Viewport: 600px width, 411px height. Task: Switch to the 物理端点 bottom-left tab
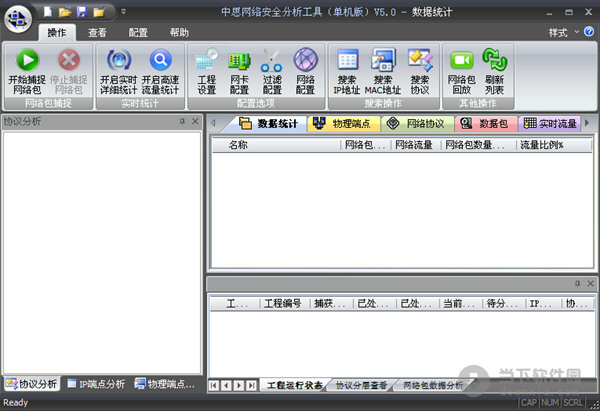click(165, 384)
